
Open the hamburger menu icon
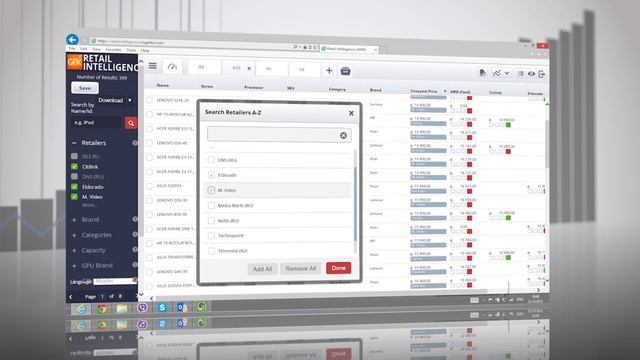pyautogui.click(x=152, y=66)
